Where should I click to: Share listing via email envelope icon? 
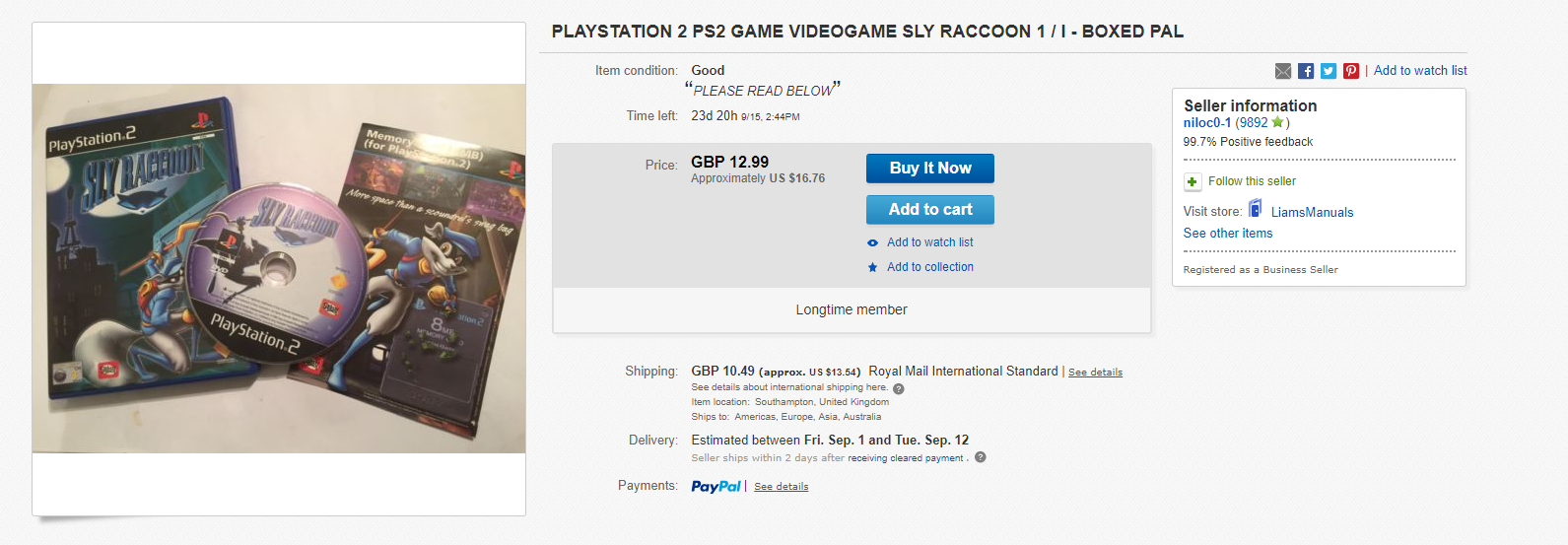click(x=1282, y=71)
